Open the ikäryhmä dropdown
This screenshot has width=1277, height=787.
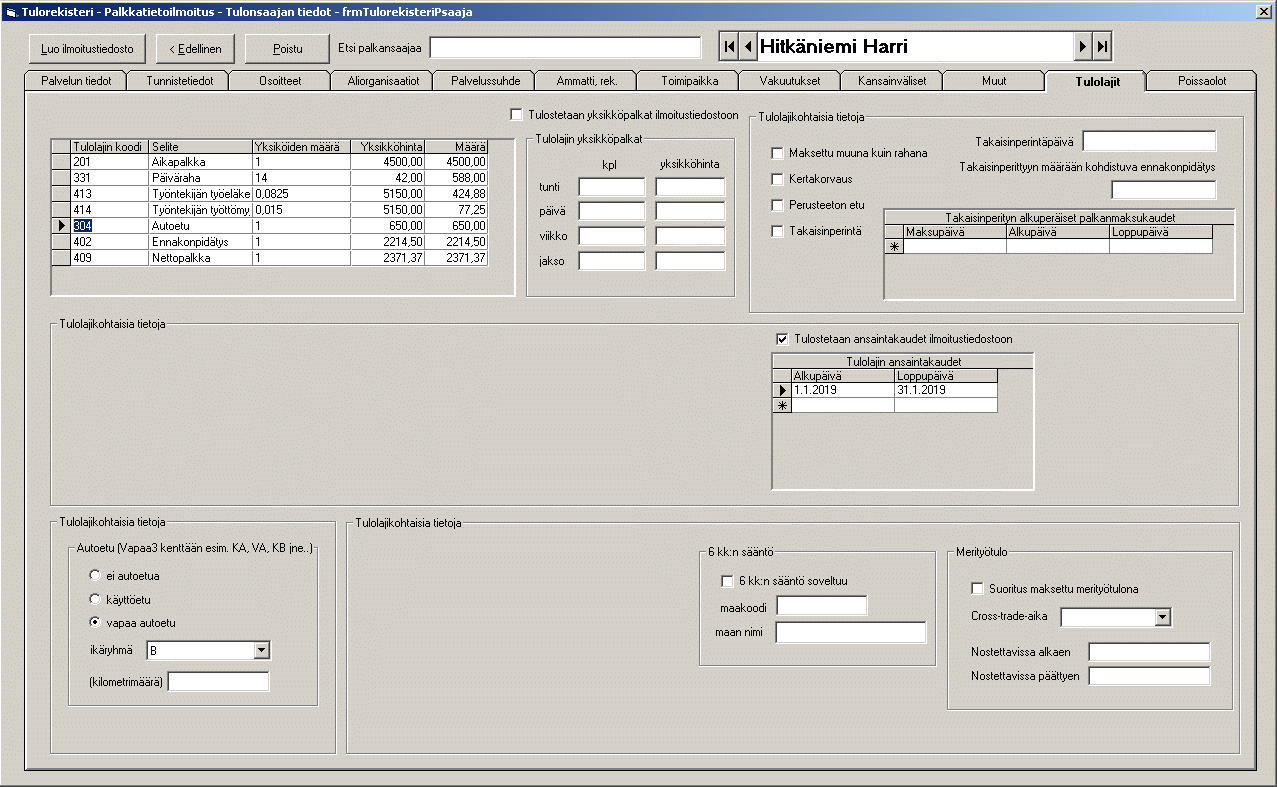tap(261, 651)
